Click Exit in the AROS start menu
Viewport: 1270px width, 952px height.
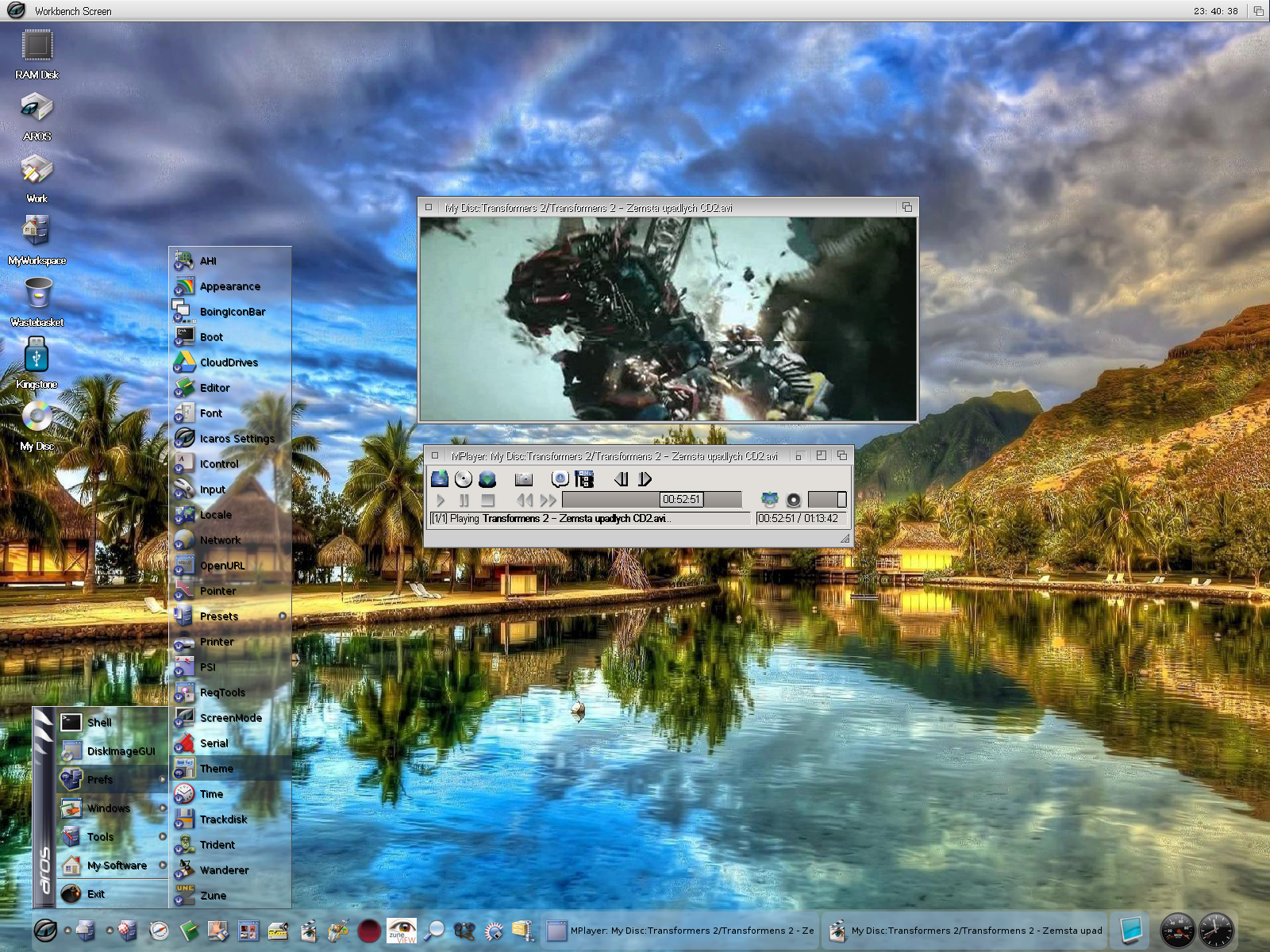click(96, 894)
